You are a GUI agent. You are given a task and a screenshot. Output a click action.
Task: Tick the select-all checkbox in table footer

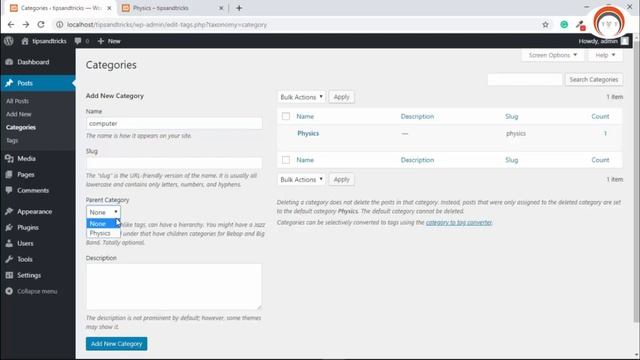286,160
